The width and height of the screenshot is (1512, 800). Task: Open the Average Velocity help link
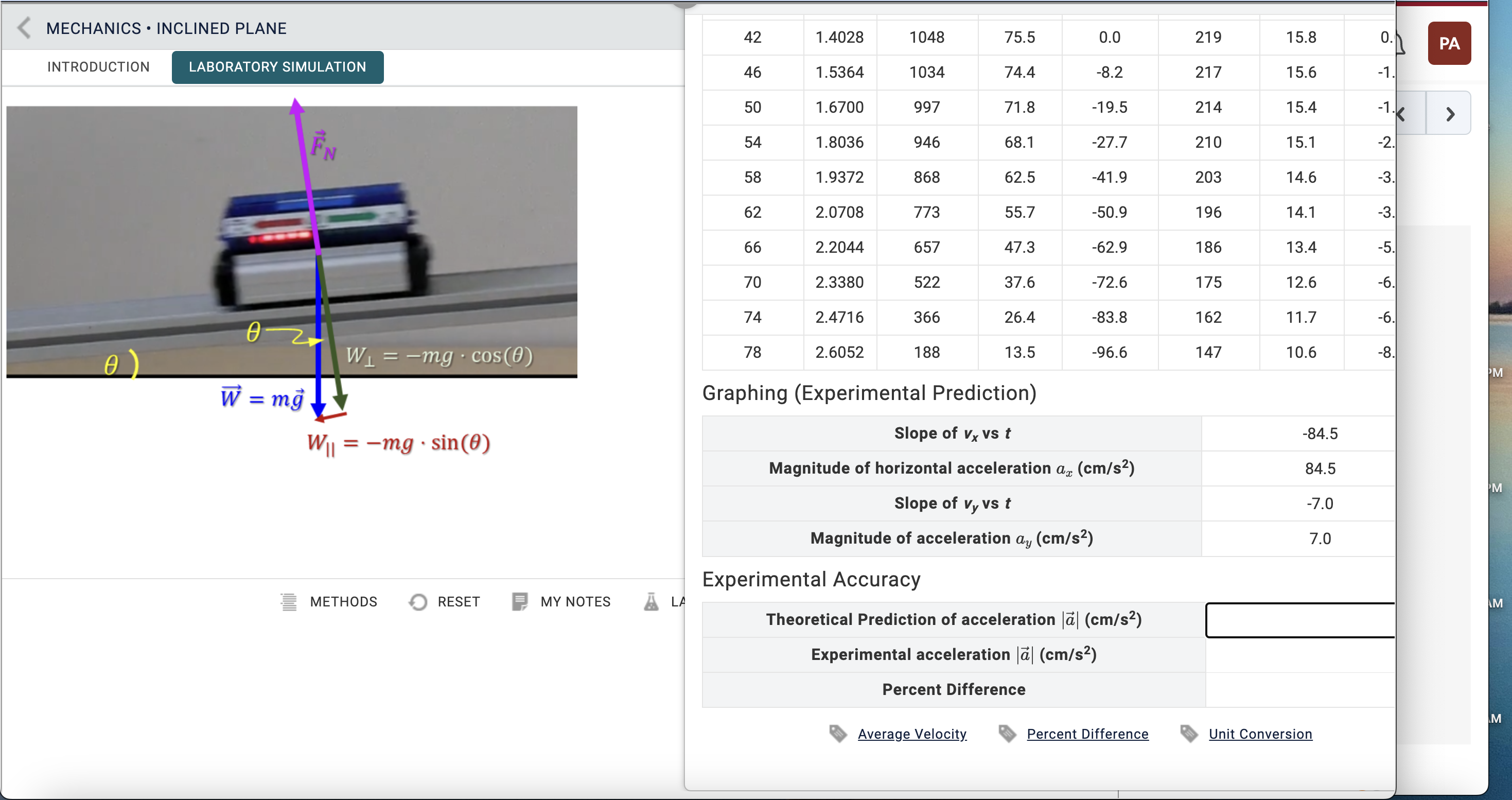(911, 734)
